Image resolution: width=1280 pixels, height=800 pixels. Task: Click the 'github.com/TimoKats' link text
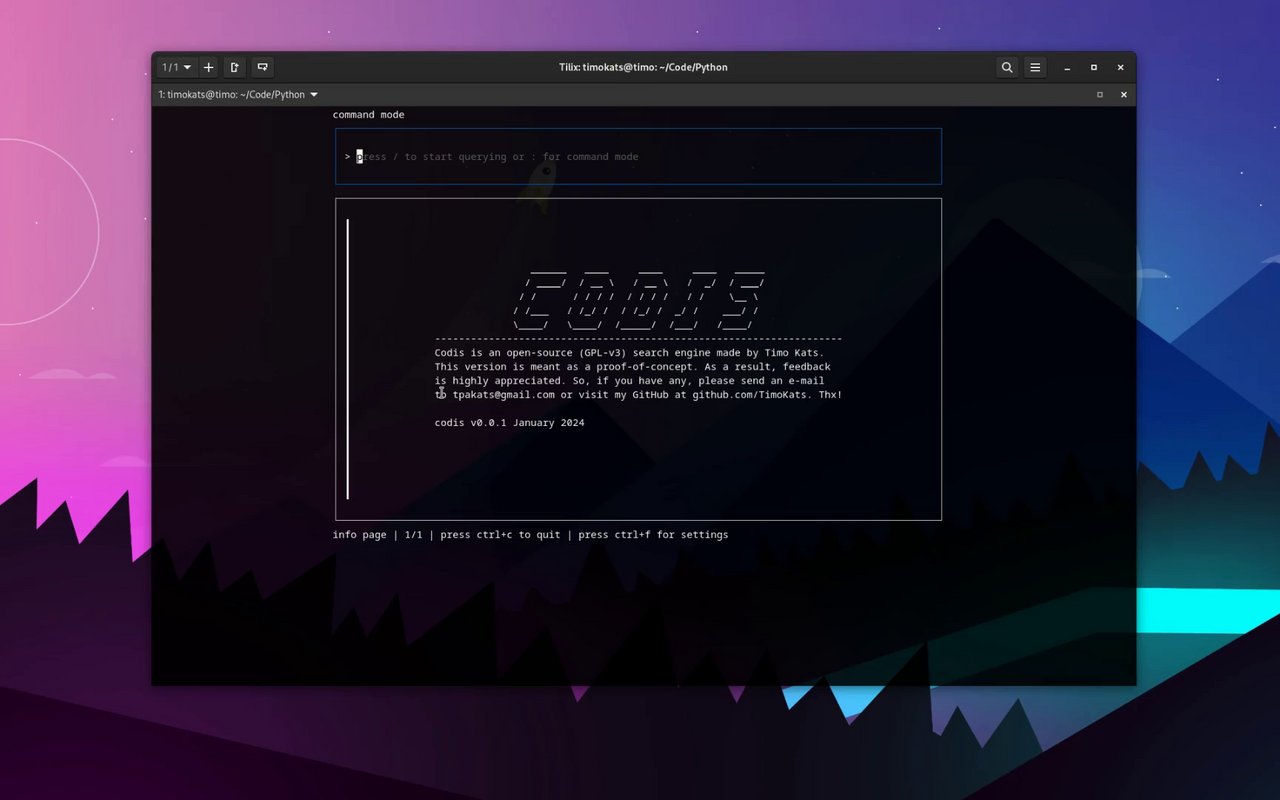(x=750, y=395)
